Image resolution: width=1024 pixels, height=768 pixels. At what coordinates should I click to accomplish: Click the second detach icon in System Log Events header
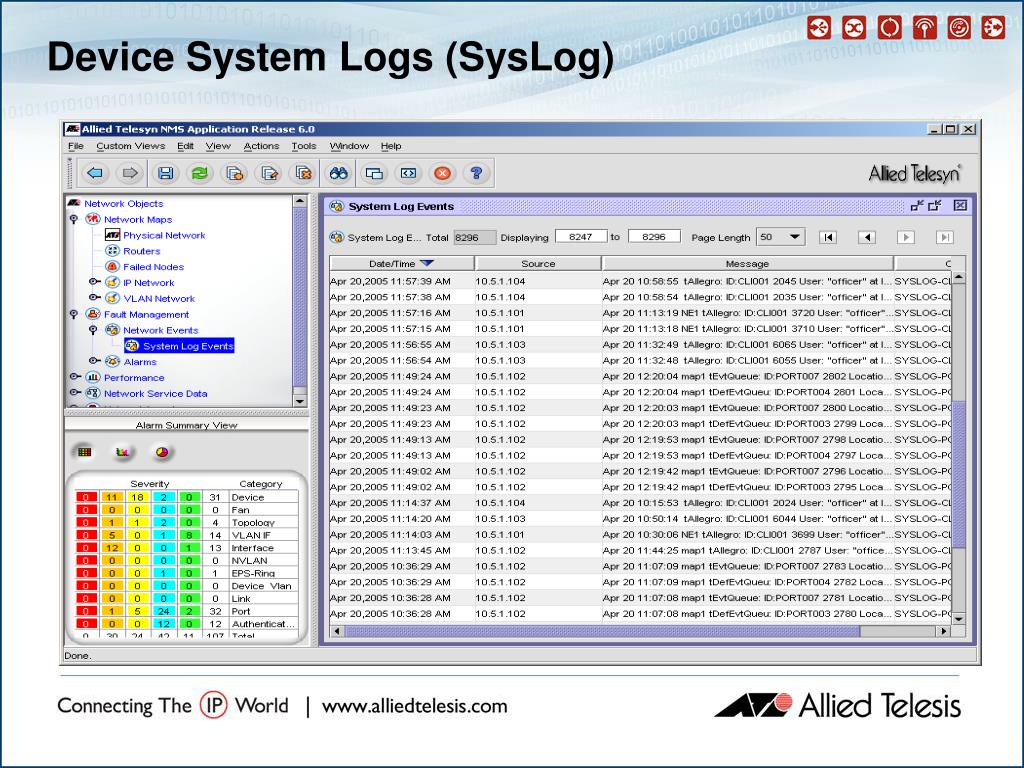pos(935,206)
